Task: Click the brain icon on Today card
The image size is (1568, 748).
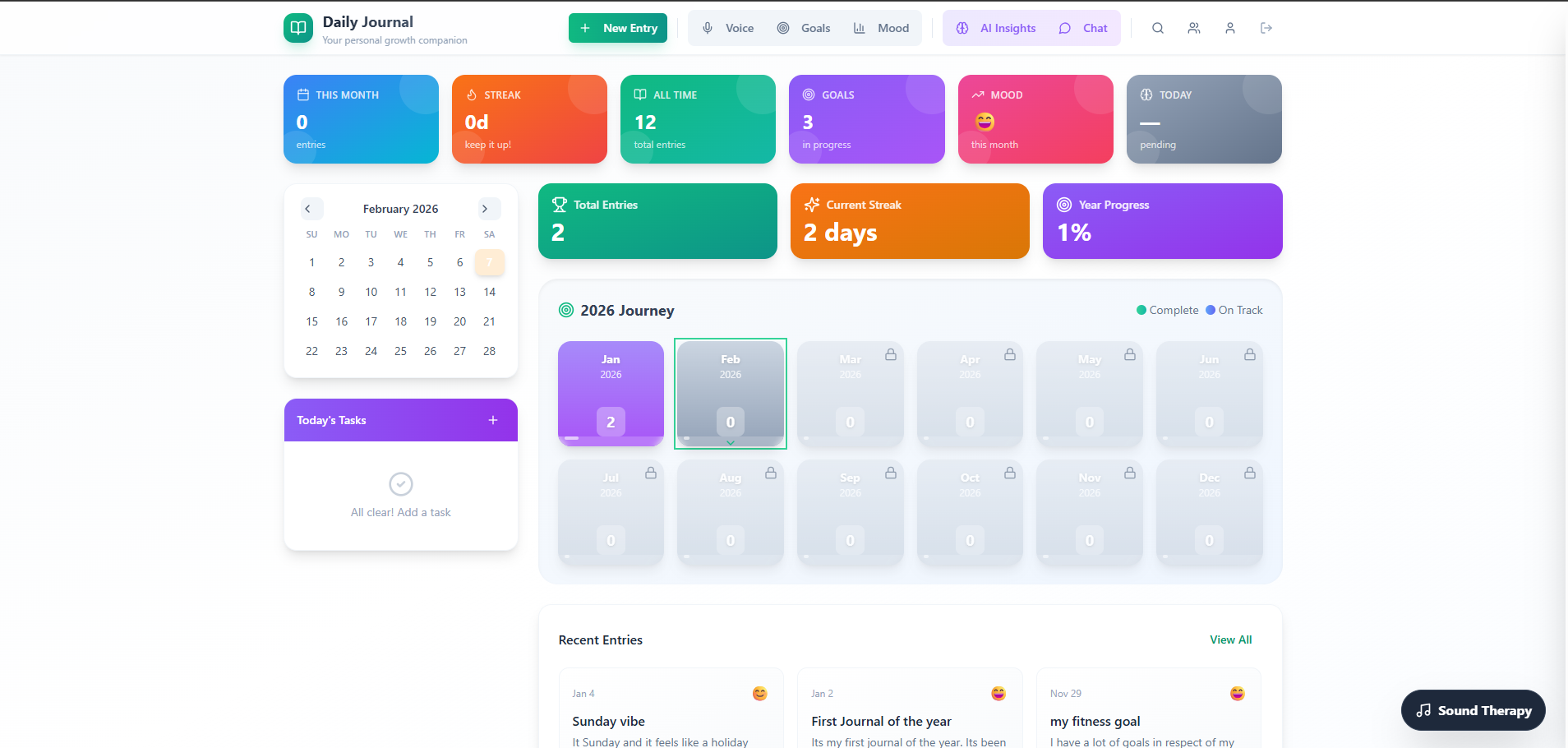Action: [x=1146, y=95]
